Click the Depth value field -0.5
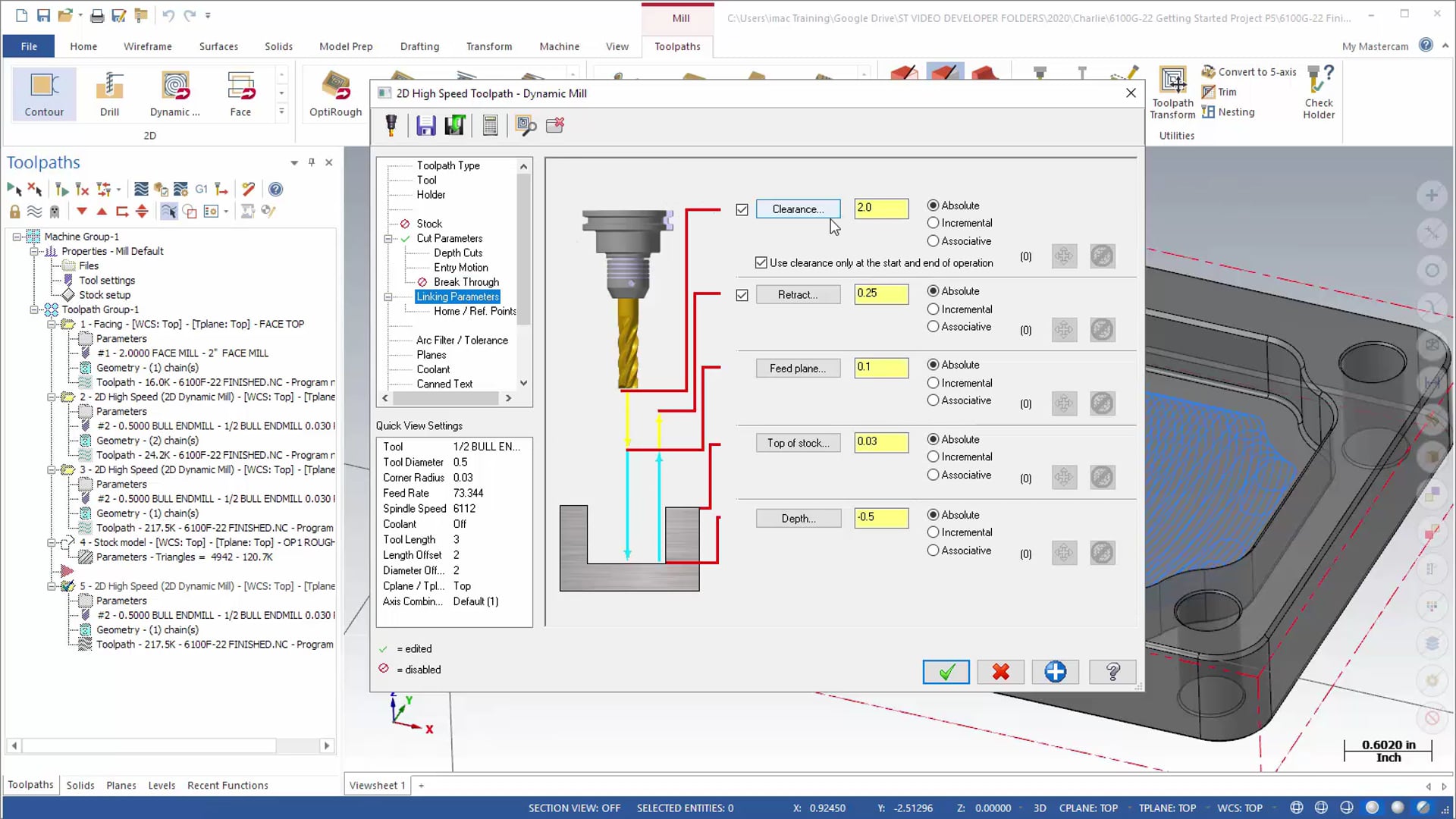1456x819 pixels. tap(881, 518)
